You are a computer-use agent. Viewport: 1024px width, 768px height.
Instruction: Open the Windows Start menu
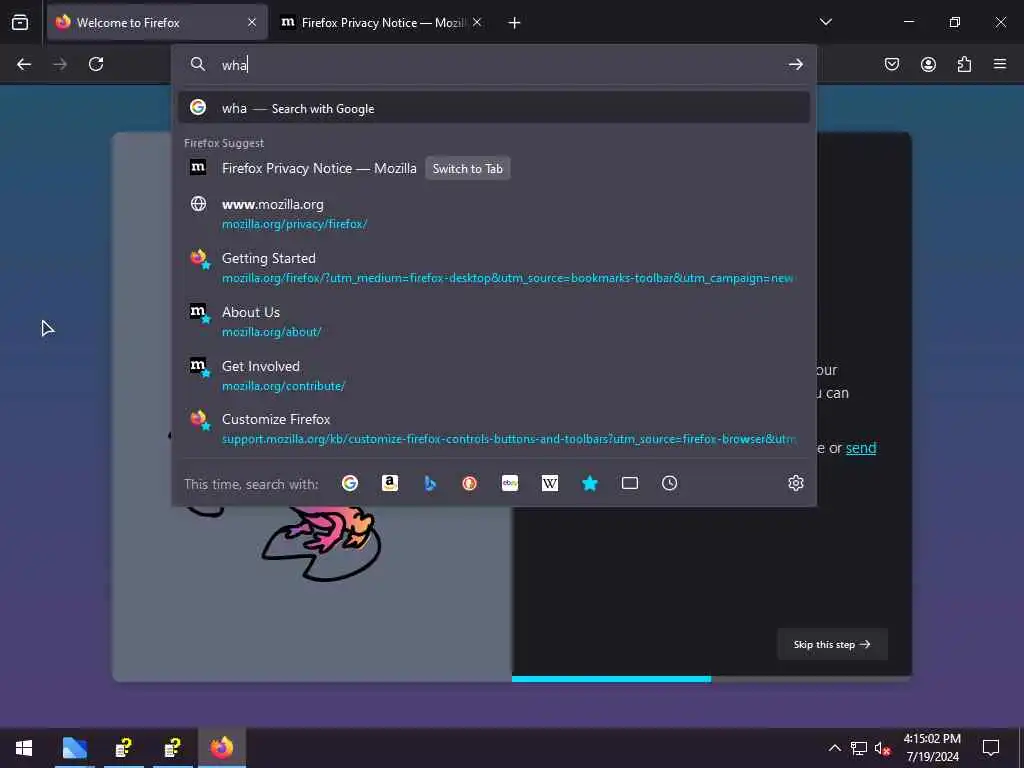[x=24, y=748]
